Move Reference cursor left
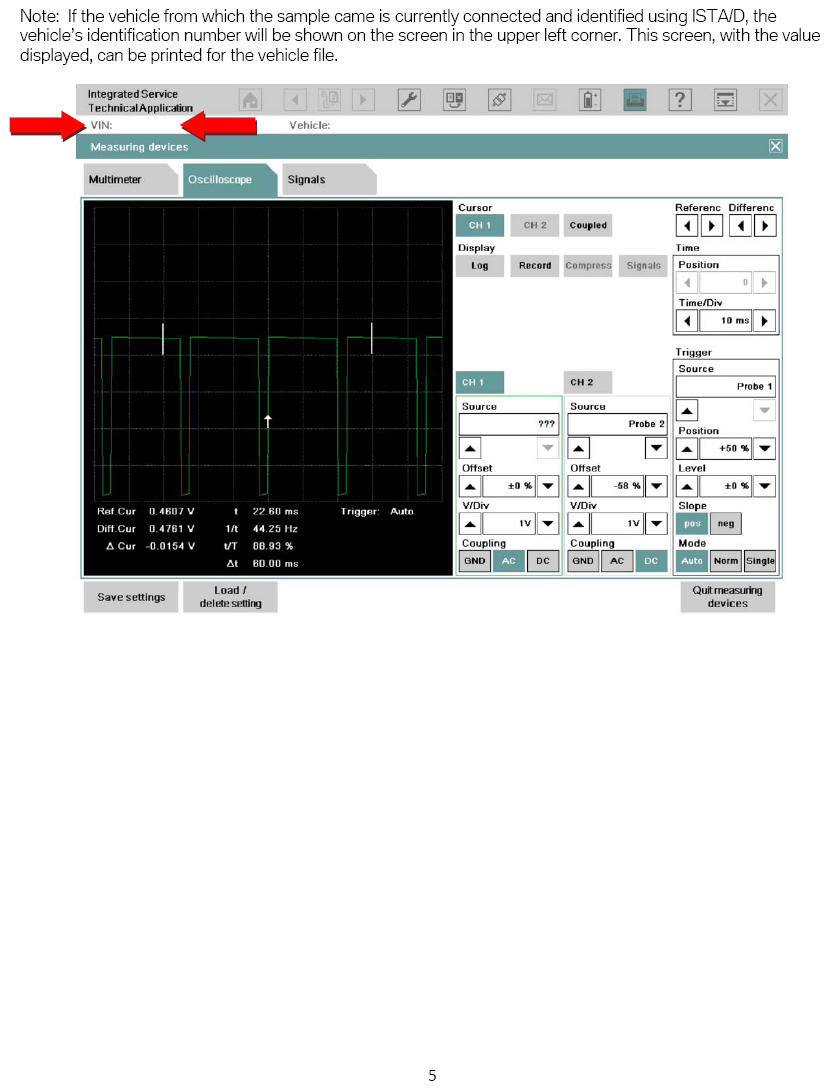This screenshot has width=829, height=1090. (x=687, y=226)
